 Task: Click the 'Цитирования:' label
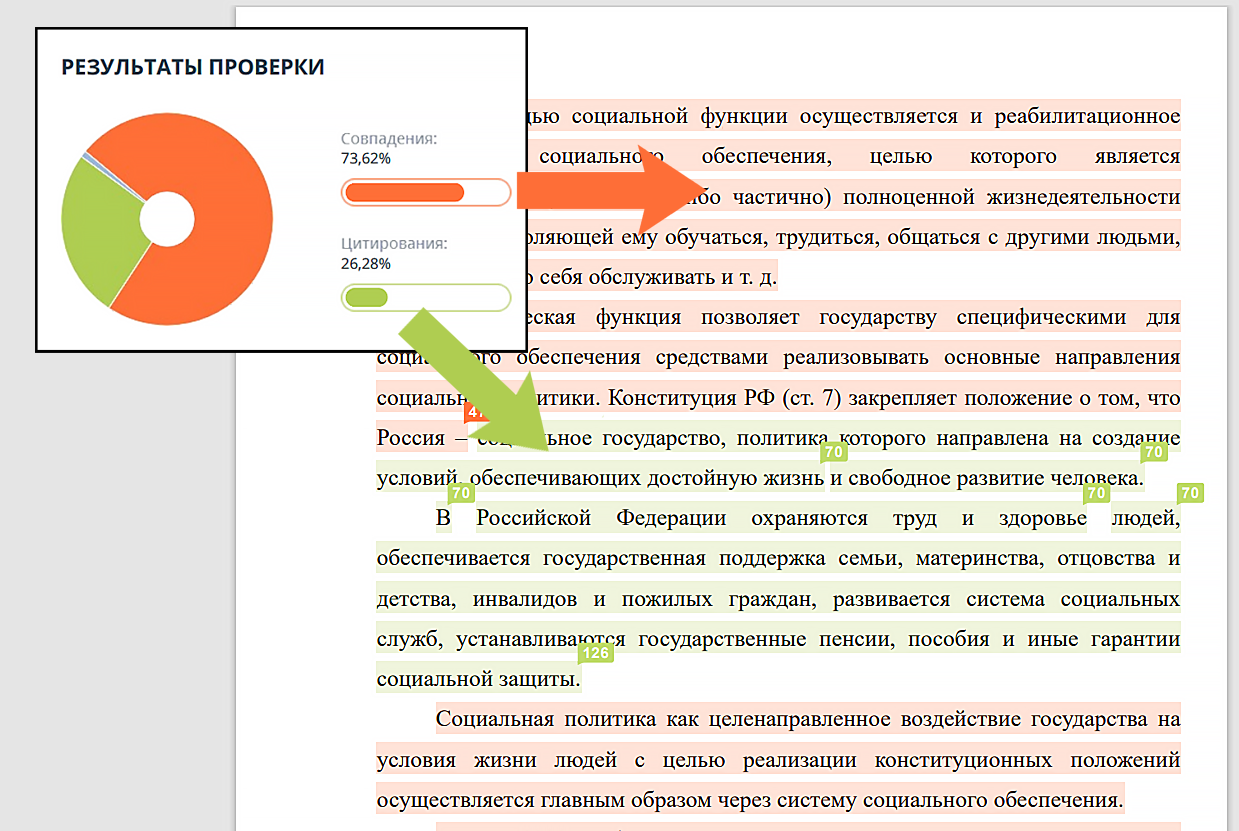[394, 243]
